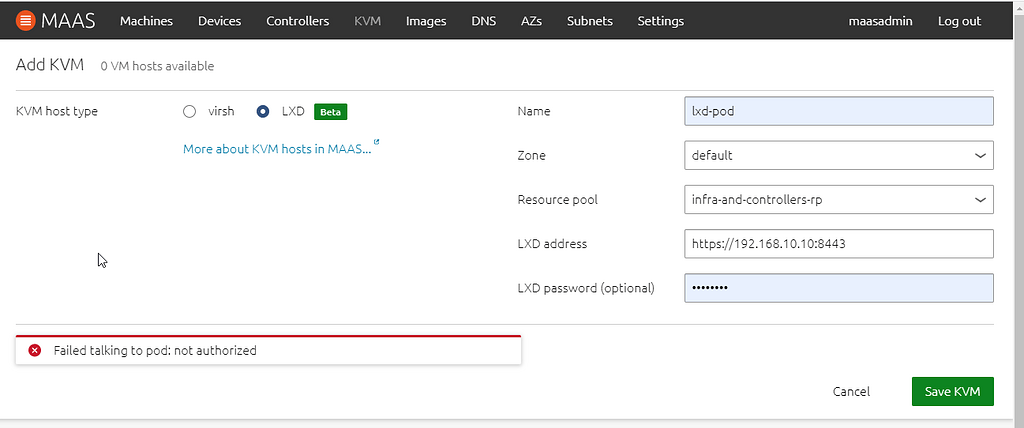
Task: Open the maasadmin user link
Action: coord(880,21)
